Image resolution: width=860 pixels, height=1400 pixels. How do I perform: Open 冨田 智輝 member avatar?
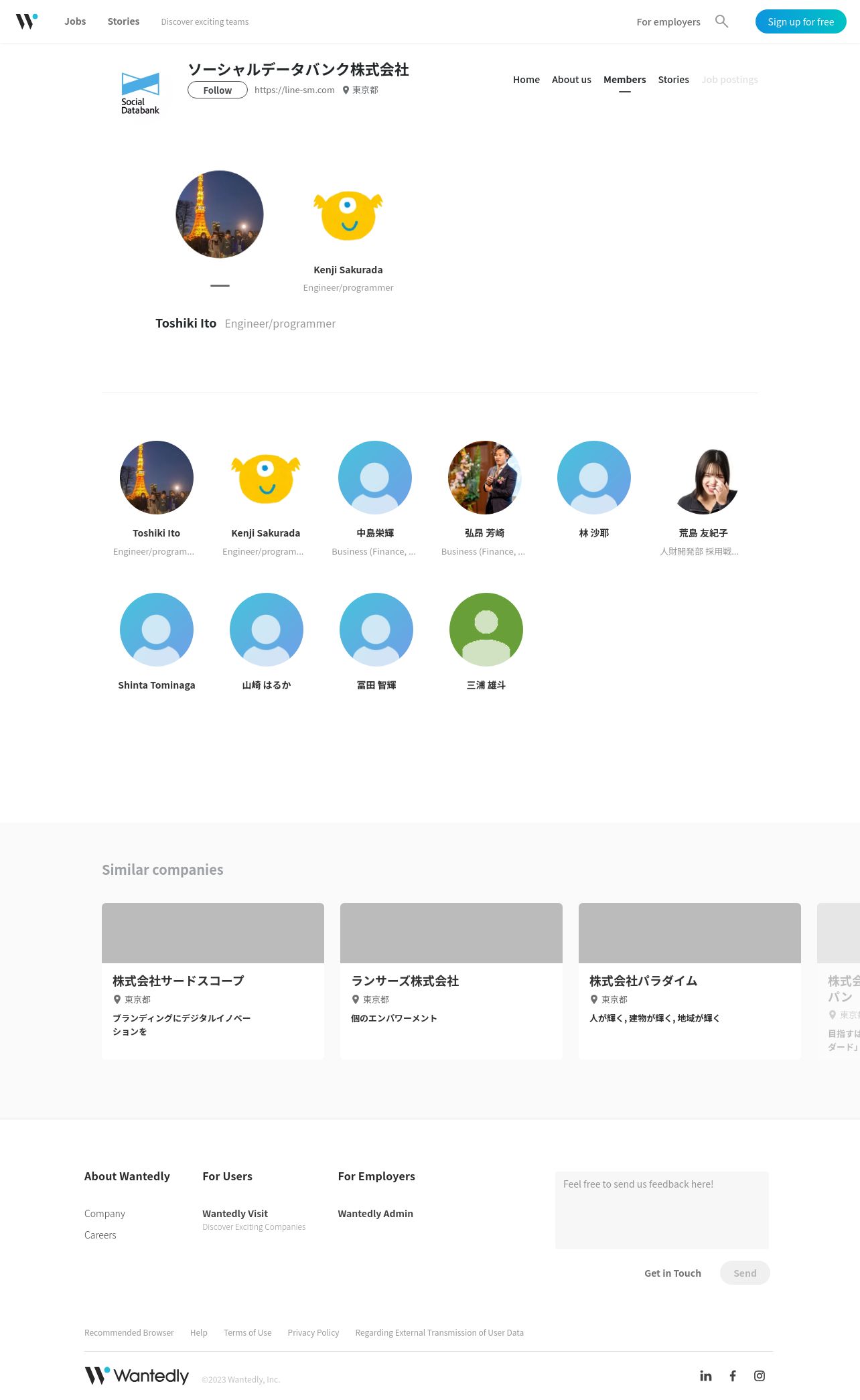(376, 630)
